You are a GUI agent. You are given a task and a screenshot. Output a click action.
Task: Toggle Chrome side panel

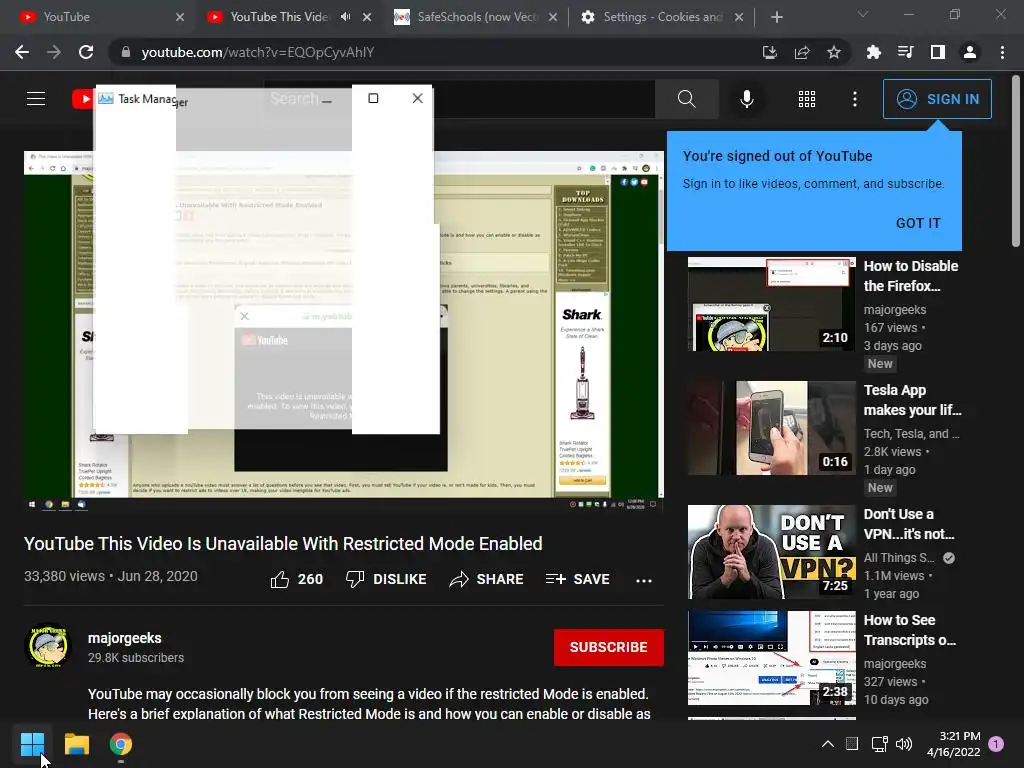pos(938,52)
